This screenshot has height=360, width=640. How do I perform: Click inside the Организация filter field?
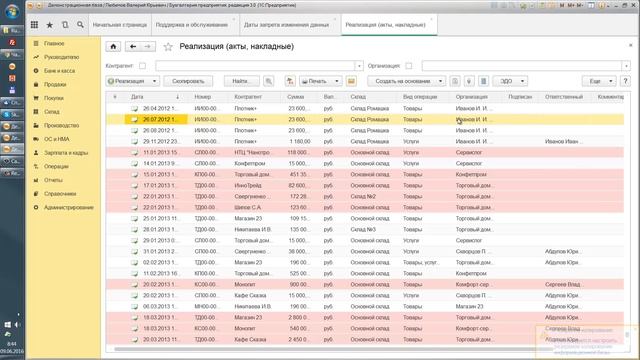(x=522, y=66)
